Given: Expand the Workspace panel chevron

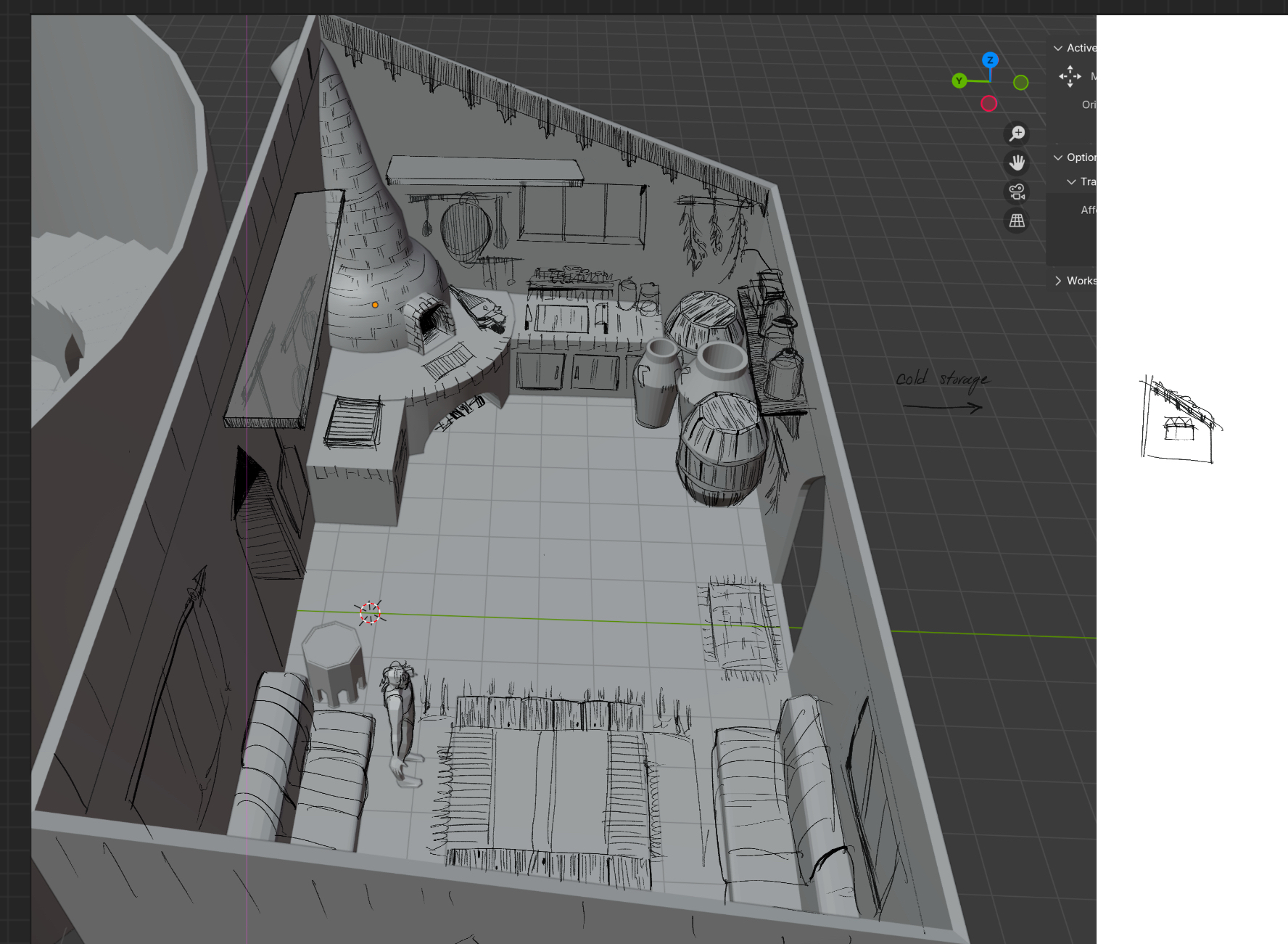Looking at the screenshot, I should point(1058,281).
